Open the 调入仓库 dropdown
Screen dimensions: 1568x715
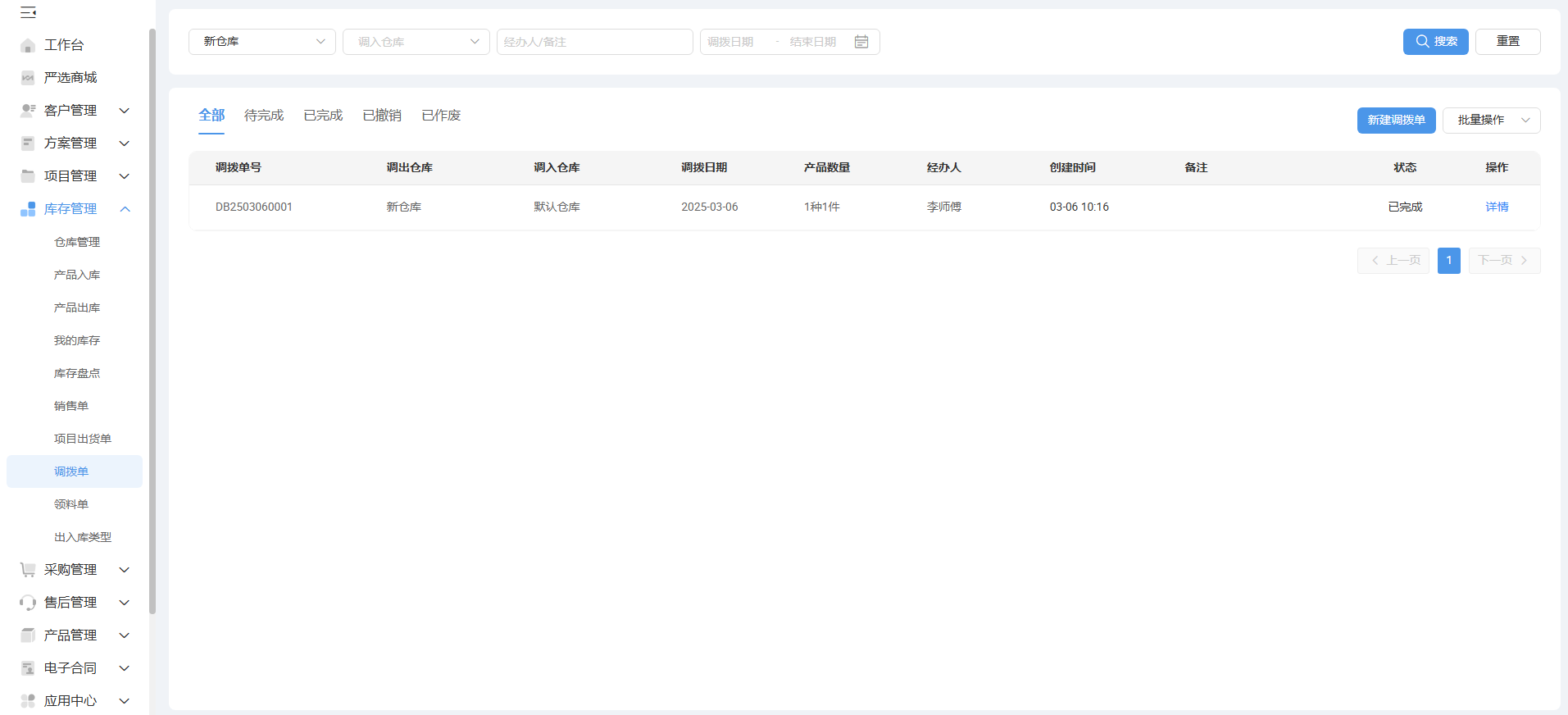(416, 42)
